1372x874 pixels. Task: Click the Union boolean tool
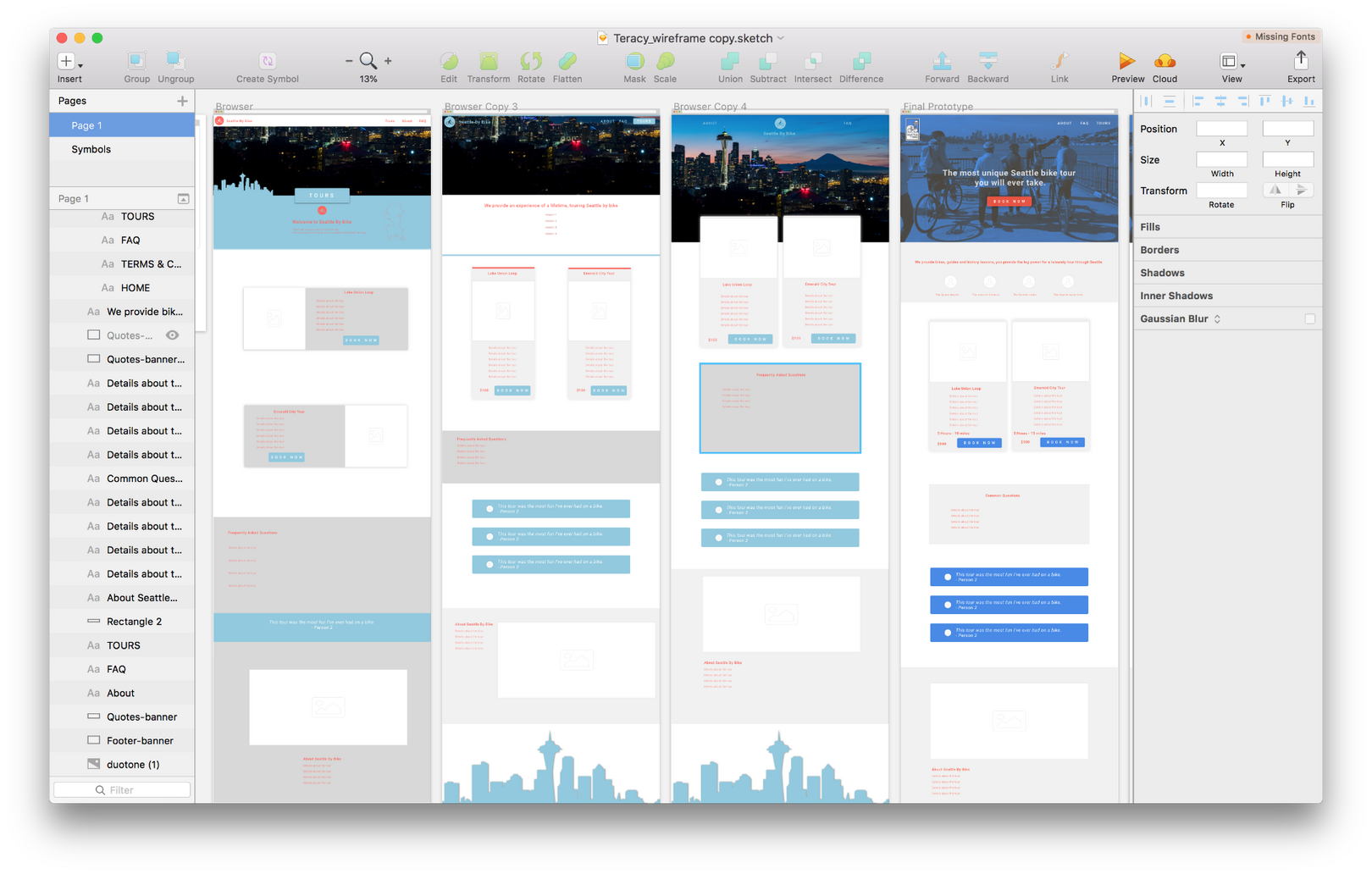(x=729, y=61)
